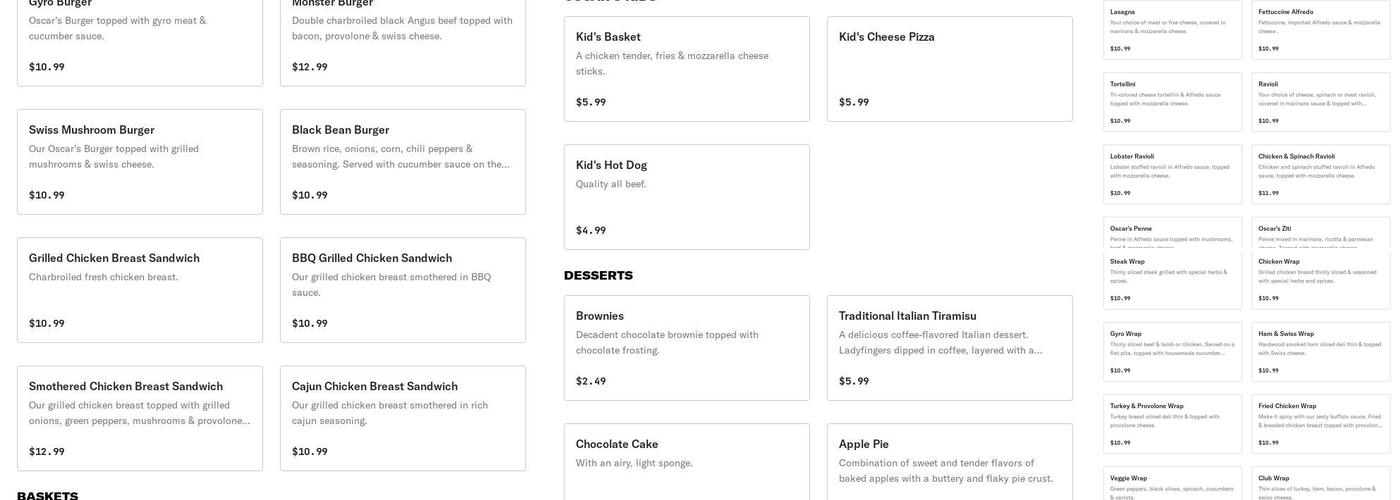The width and height of the screenshot is (1400, 500).
Task: Pick the Fried Chicken Wrap card
Action: point(1321,425)
